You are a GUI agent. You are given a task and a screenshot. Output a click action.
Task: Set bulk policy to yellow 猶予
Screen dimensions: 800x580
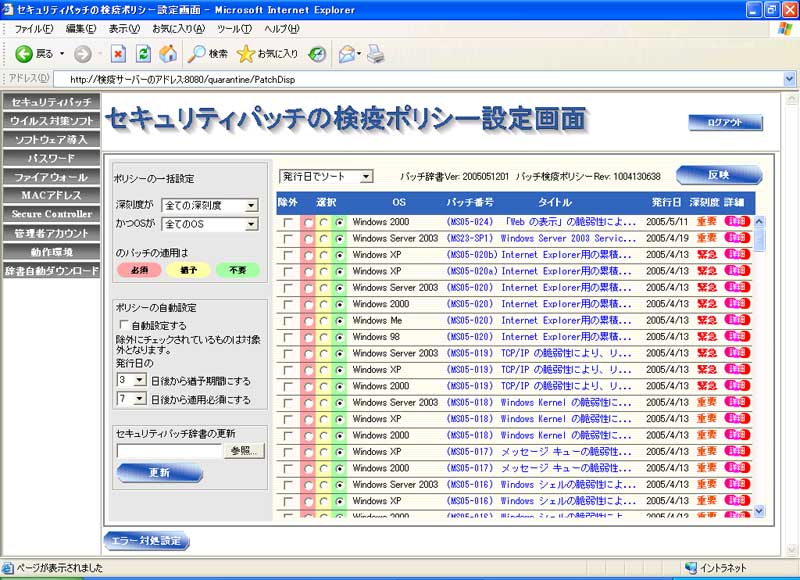pyautogui.click(x=188, y=270)
